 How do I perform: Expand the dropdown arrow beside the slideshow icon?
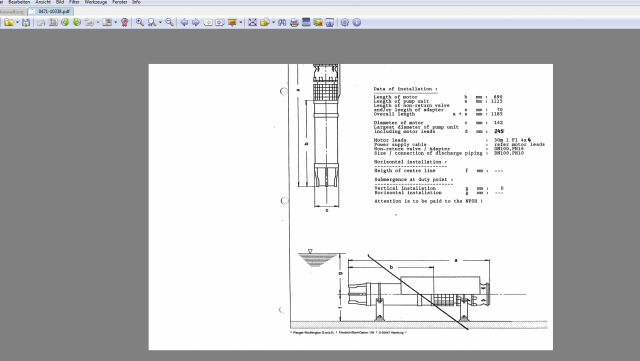pyautogui.click(x=240, y=22)
